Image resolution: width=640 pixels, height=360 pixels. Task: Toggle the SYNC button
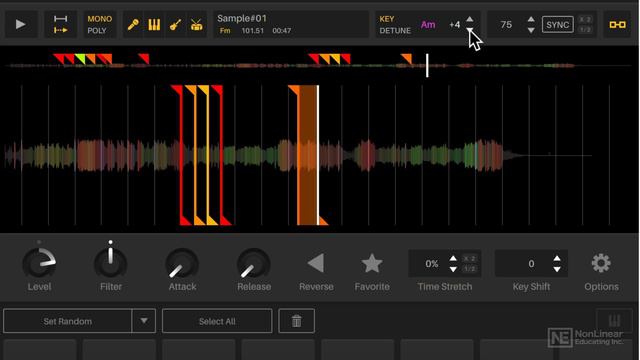coord(558,25)
